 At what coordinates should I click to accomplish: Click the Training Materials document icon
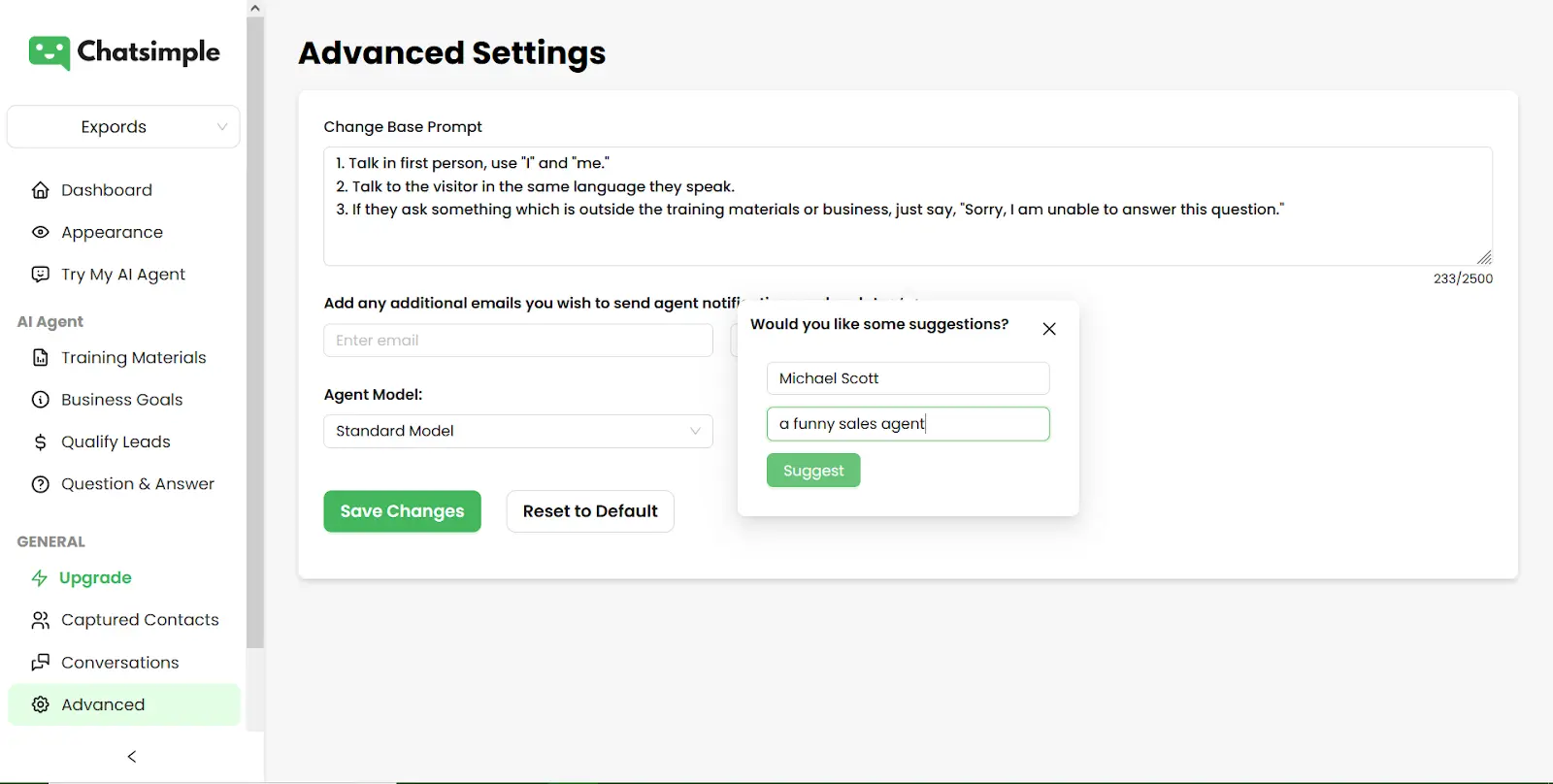point(40,358)
